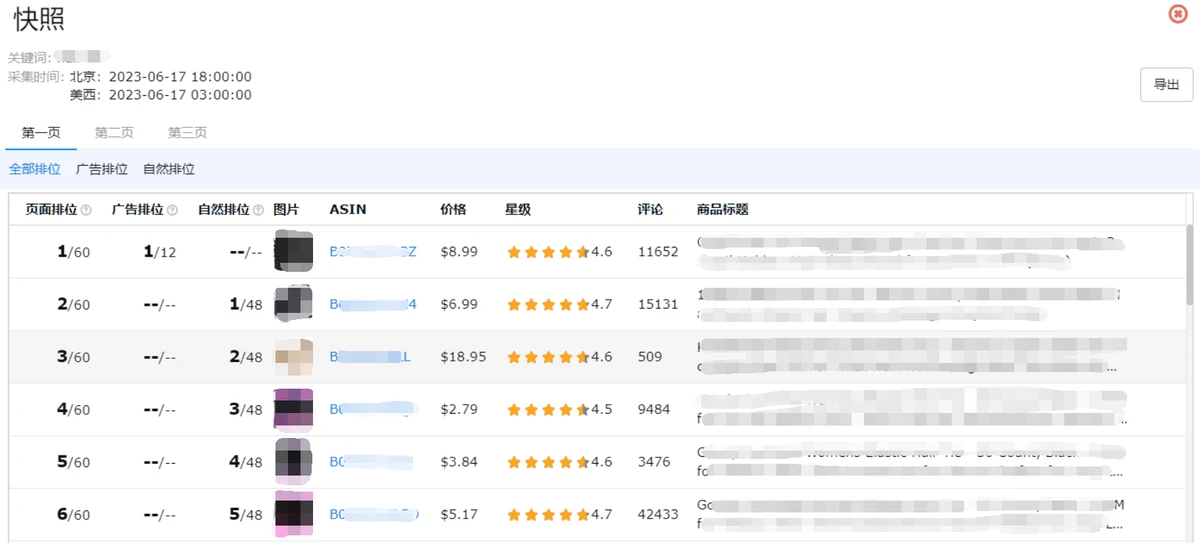Click product thumbnail in page rank 4 row
This screenshot has height=543, width=1200.
point(293,409)
